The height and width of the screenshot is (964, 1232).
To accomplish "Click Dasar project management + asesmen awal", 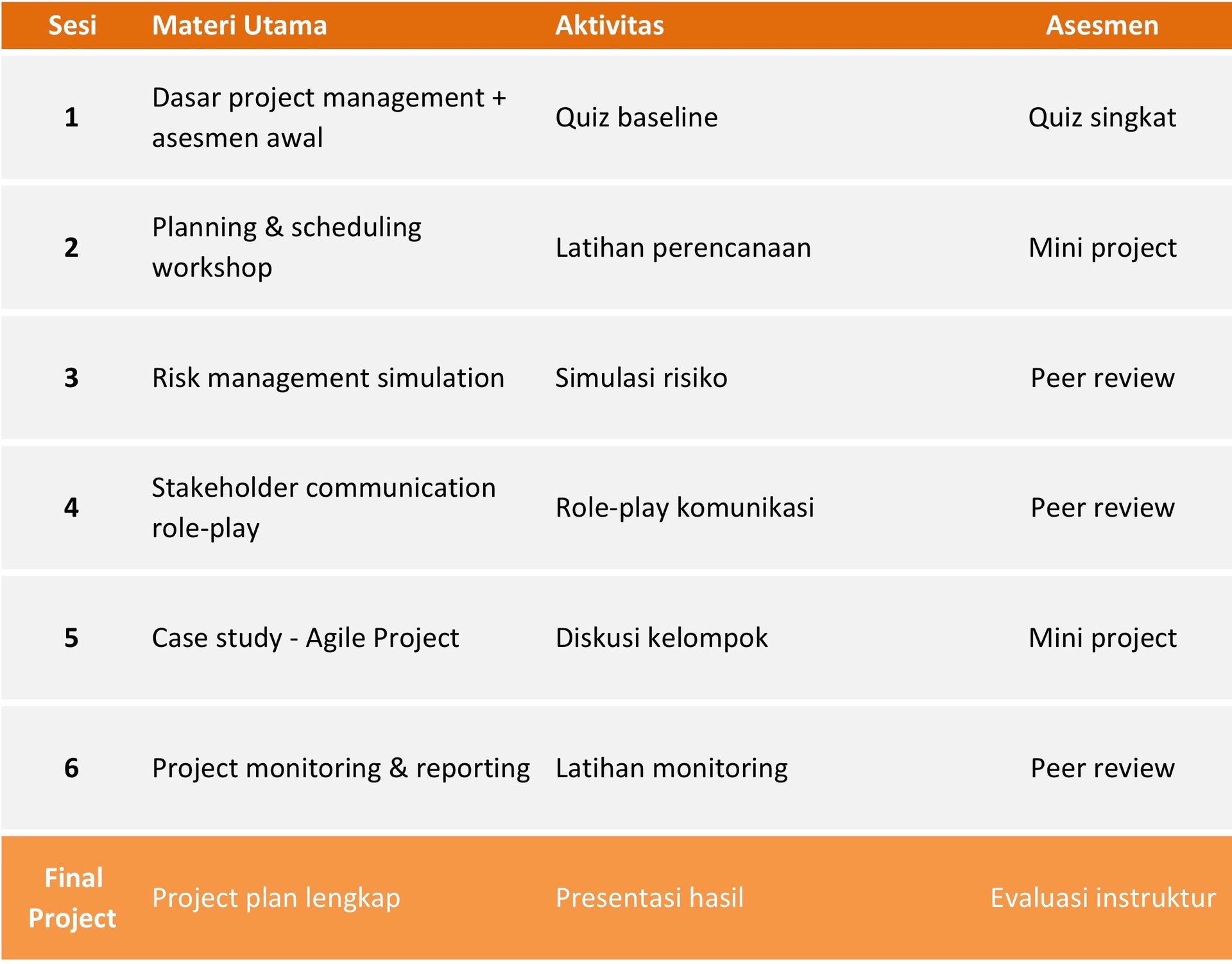I will [x=329, y=117].
